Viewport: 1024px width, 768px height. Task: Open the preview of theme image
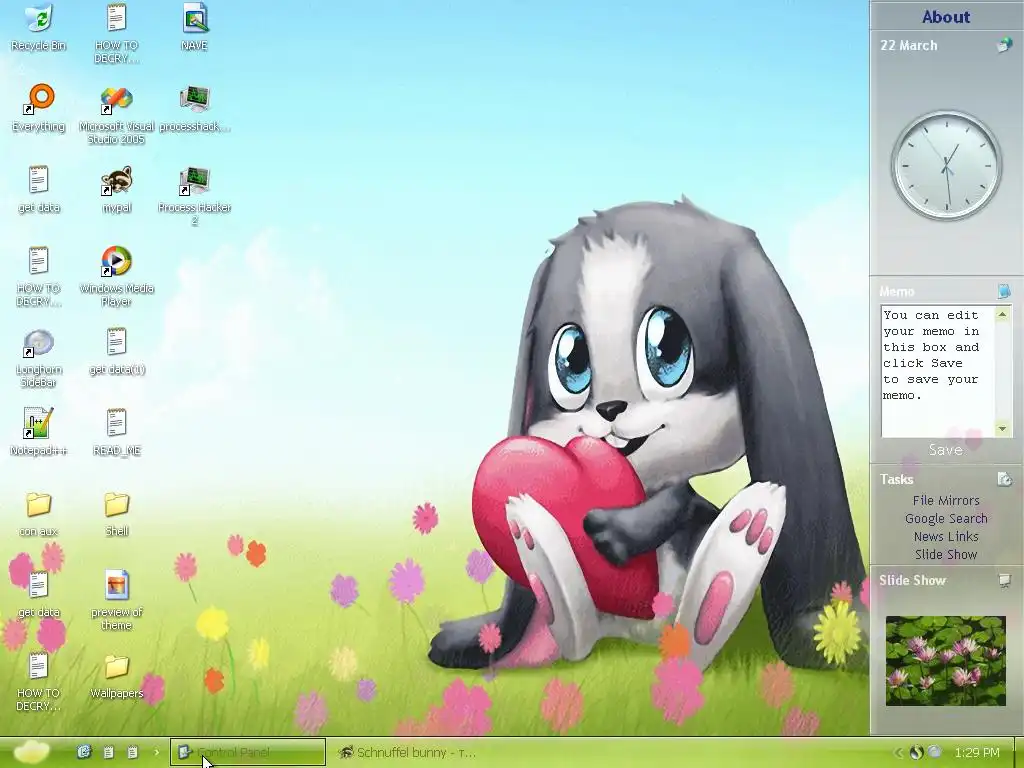coord(116,600)
